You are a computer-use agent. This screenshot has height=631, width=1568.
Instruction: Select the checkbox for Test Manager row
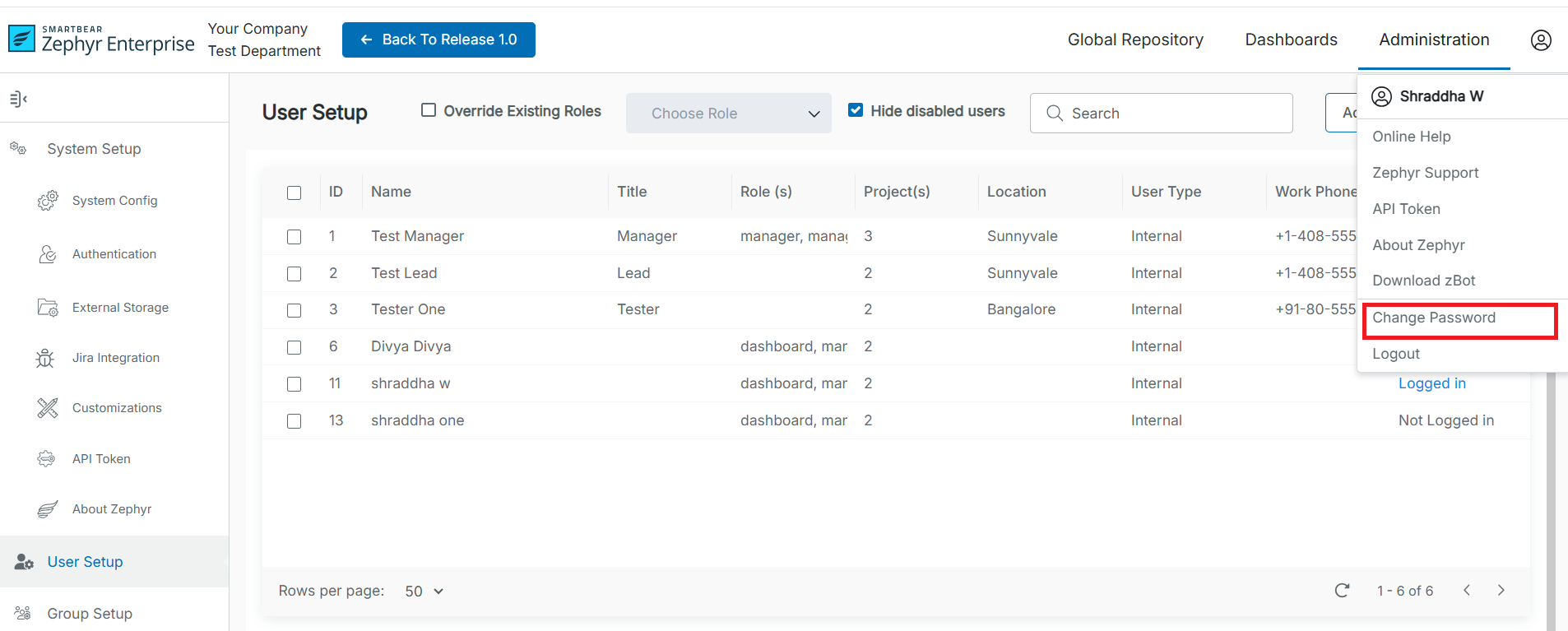click(294, 237)
